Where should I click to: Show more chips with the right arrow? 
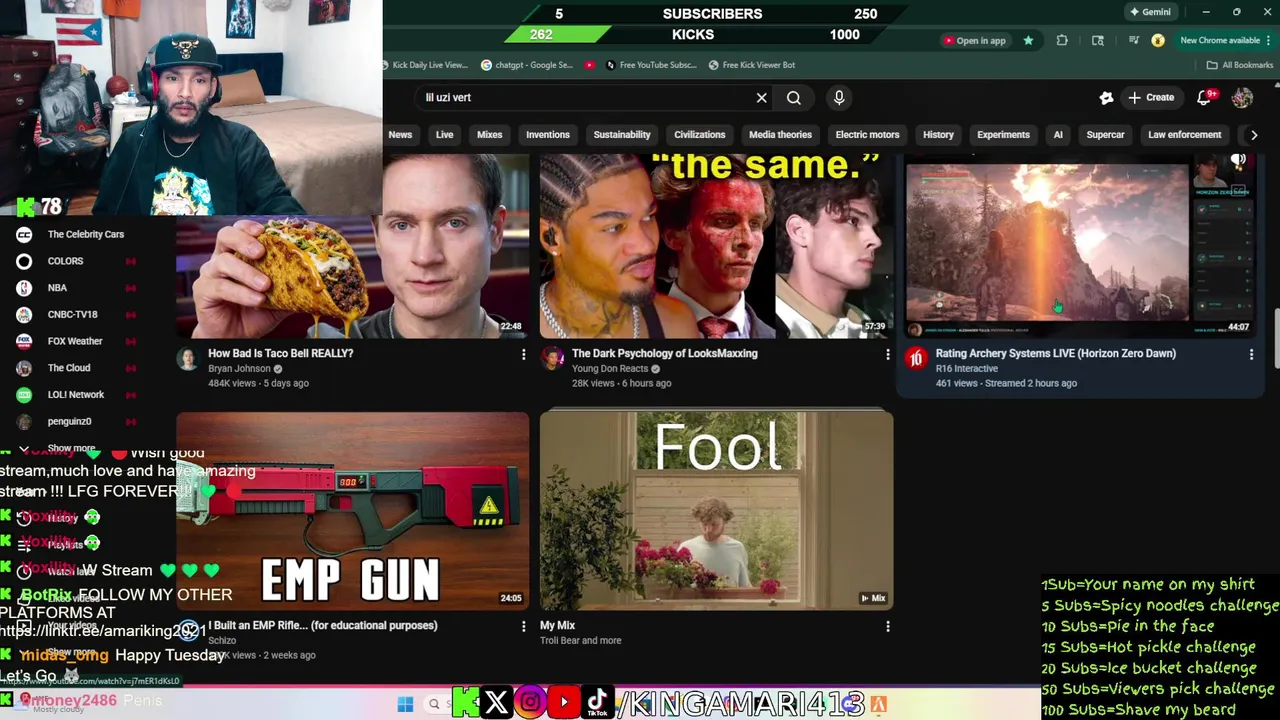[x=1254, y=135]
